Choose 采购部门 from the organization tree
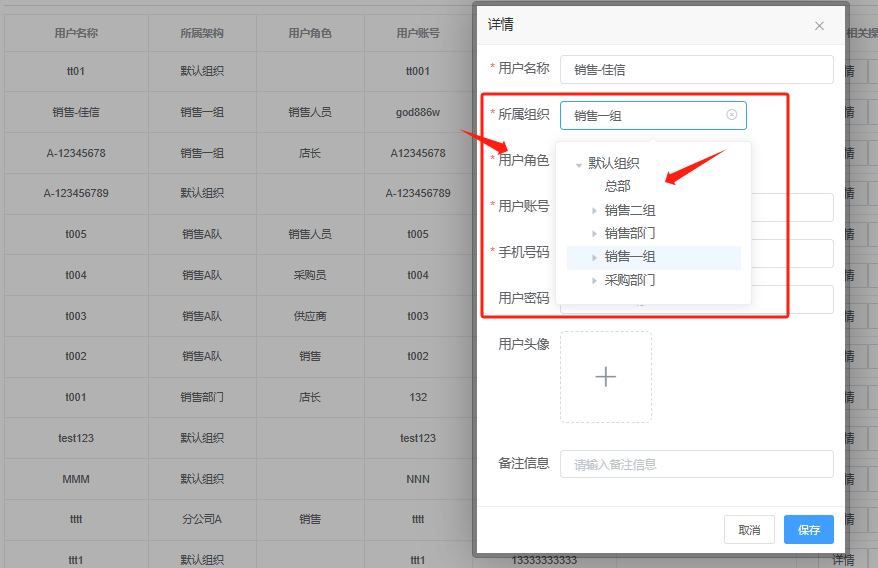The height and width of the screenshot is (568, 878). (x=630, y=281)
